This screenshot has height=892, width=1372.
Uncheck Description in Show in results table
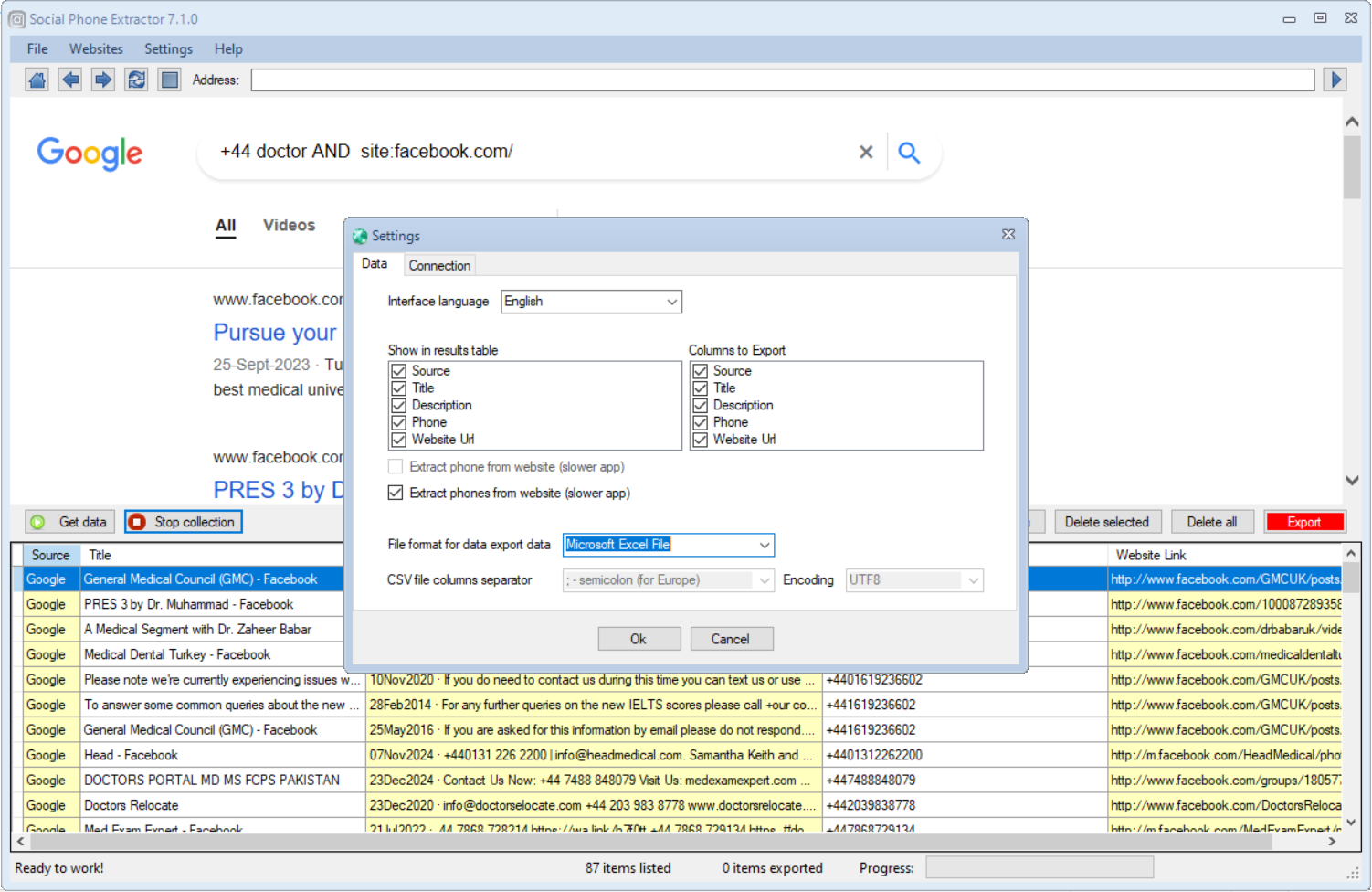click(399, 406)
